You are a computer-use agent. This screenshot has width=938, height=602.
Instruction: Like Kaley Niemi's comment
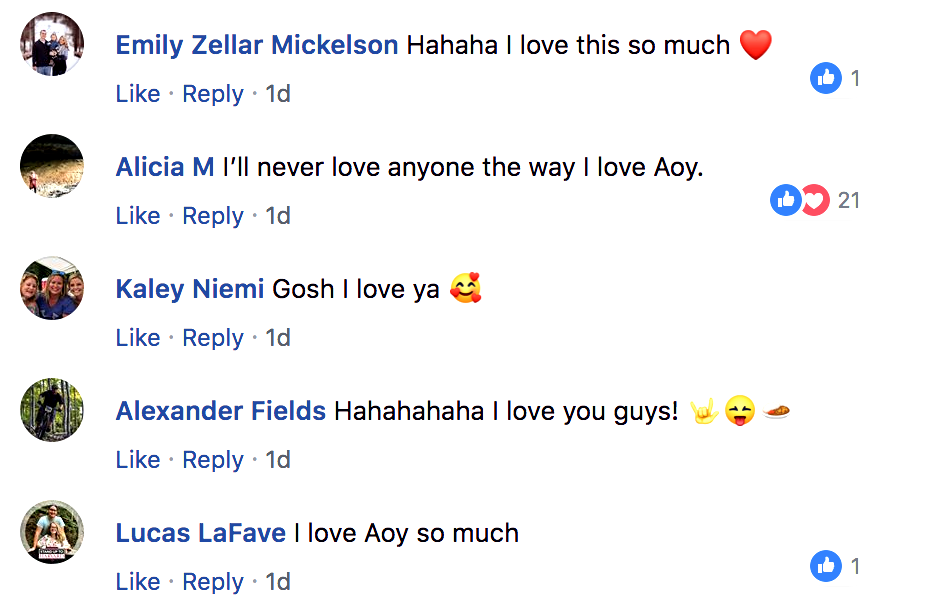tap(138, 338)
